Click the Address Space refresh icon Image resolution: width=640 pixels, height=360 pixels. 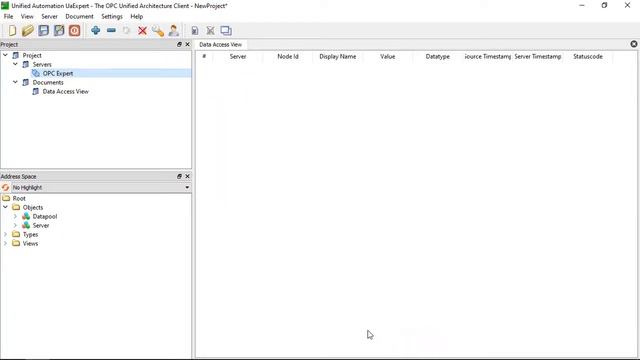point(5,187)
